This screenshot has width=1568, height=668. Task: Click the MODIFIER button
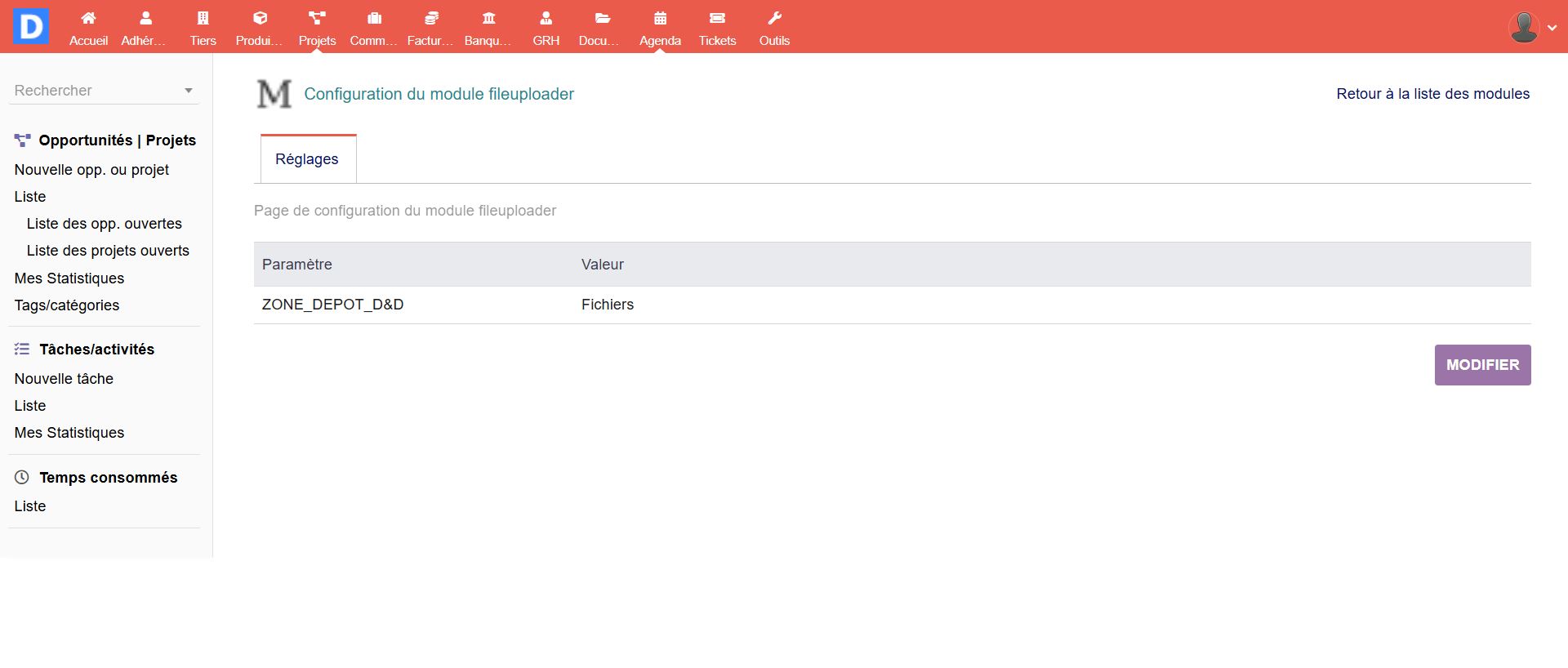1482,365
